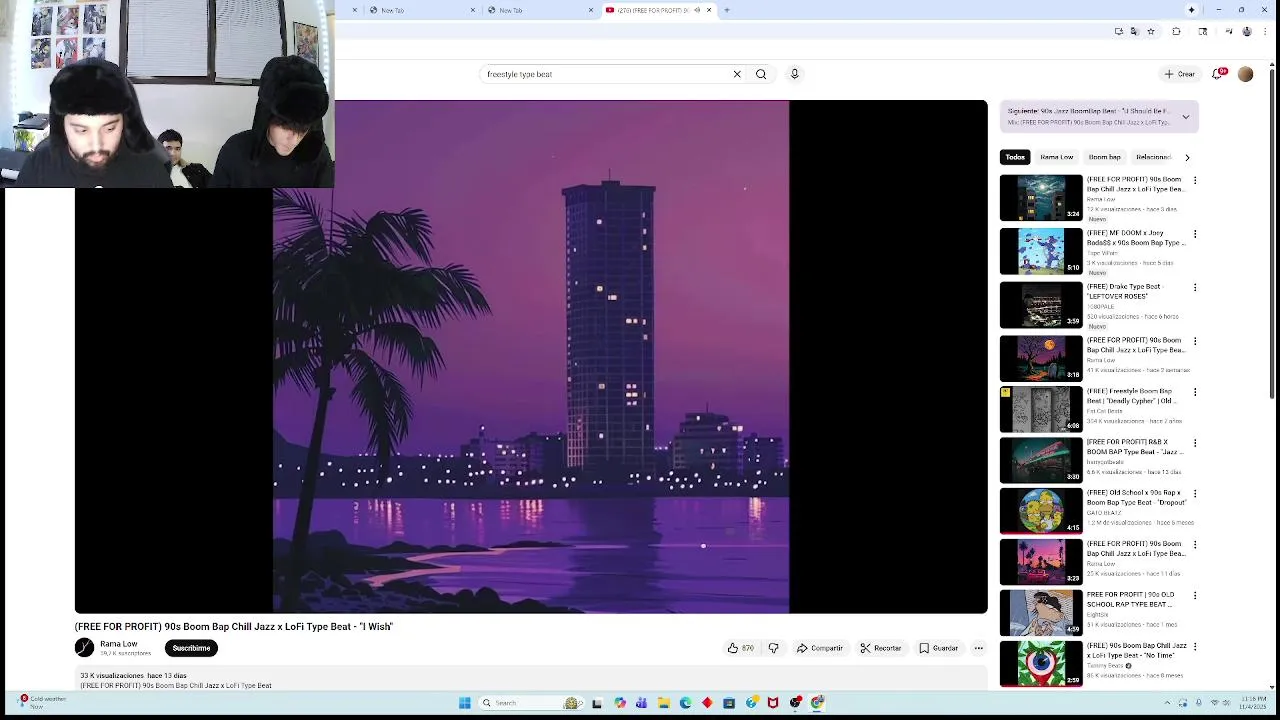Open options menu for Drake Type Beat video
Screen dimensions: 1280x720
pyautogui.click(x=1195, y=287)
